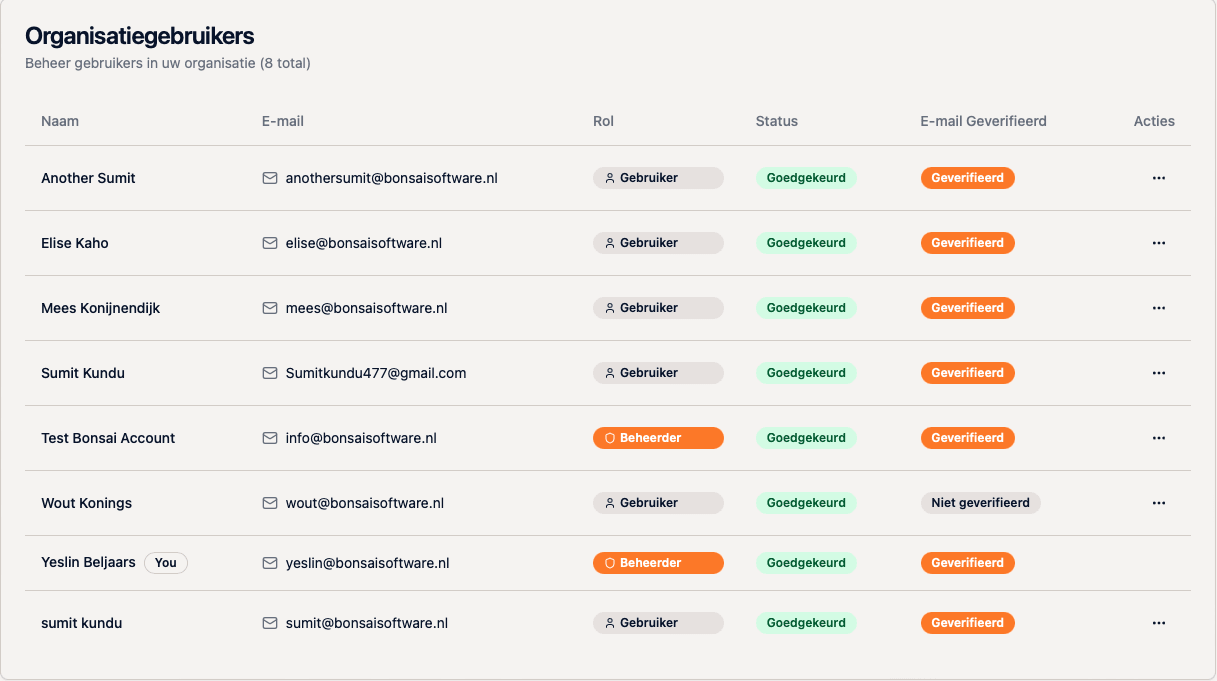1217x681 pixels.
Task: Click envelope icon beside yeslin@bonsaisoftware.nl
Action: tap(269, 563)
